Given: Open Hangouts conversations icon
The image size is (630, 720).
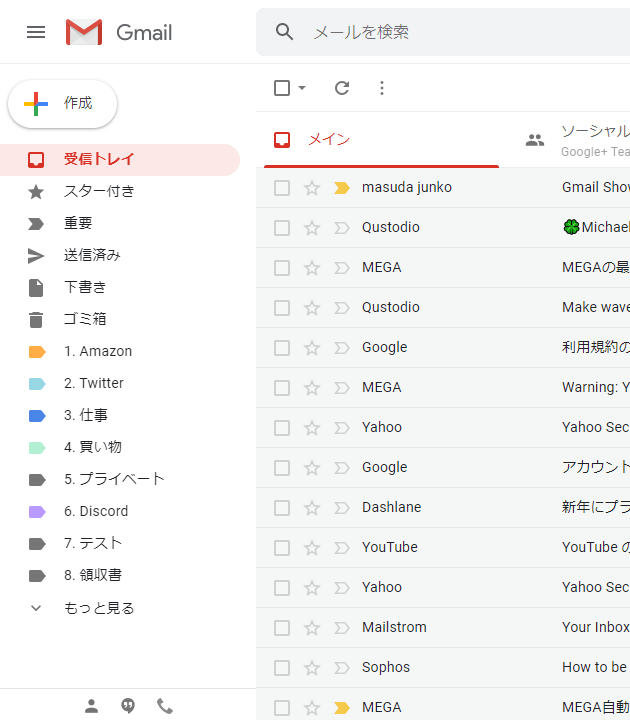Looking at the screenshot, I should tap(128, 706).
